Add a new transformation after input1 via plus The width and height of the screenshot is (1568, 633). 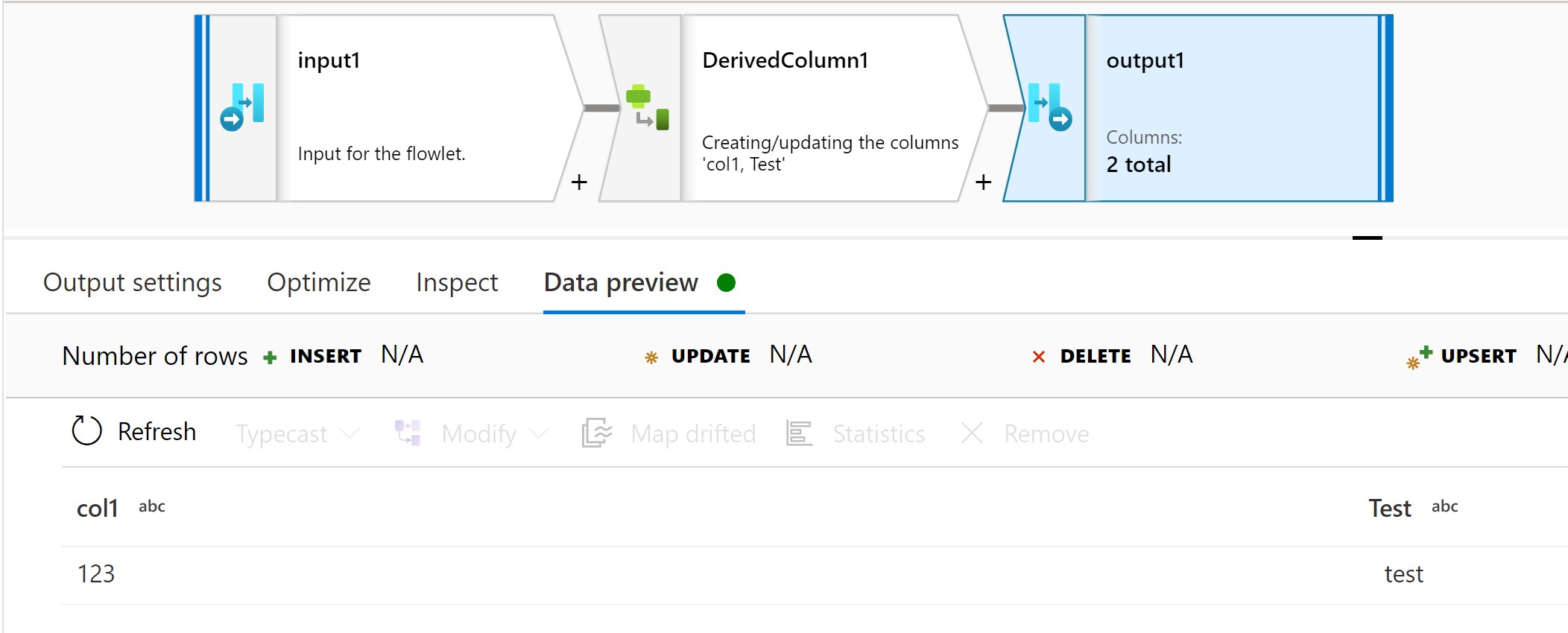click(579, 182)
